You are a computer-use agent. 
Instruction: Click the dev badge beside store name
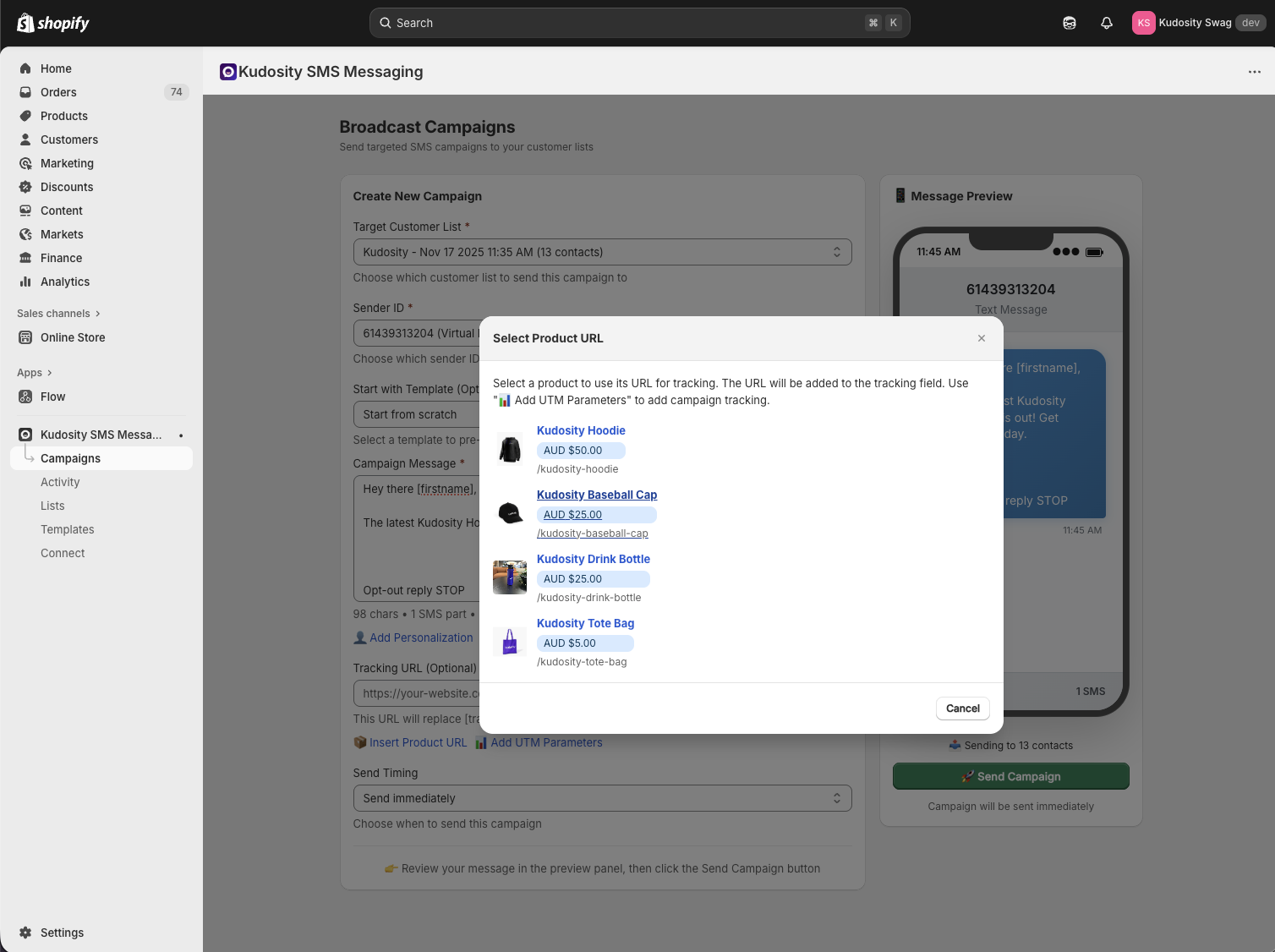pyautogui.click(x=1251, y=23)
